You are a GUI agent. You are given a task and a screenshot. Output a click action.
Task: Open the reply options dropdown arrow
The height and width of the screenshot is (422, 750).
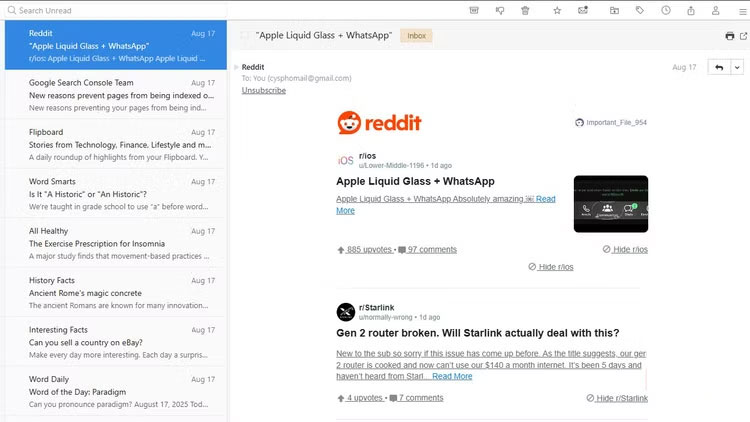tap(737, 67)
